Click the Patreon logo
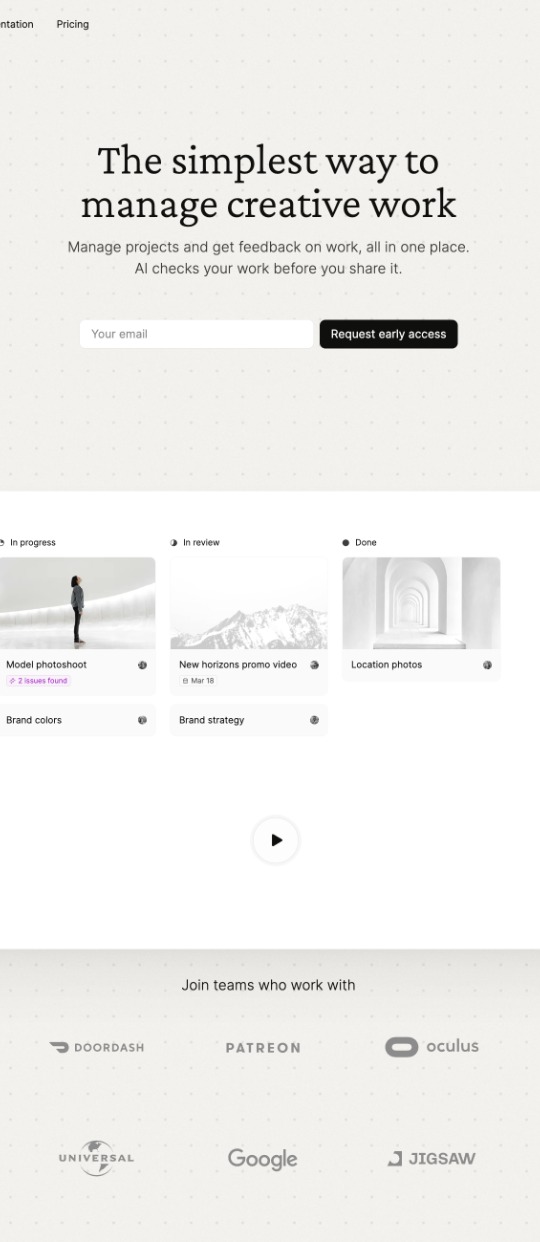 coord(263,1048)
